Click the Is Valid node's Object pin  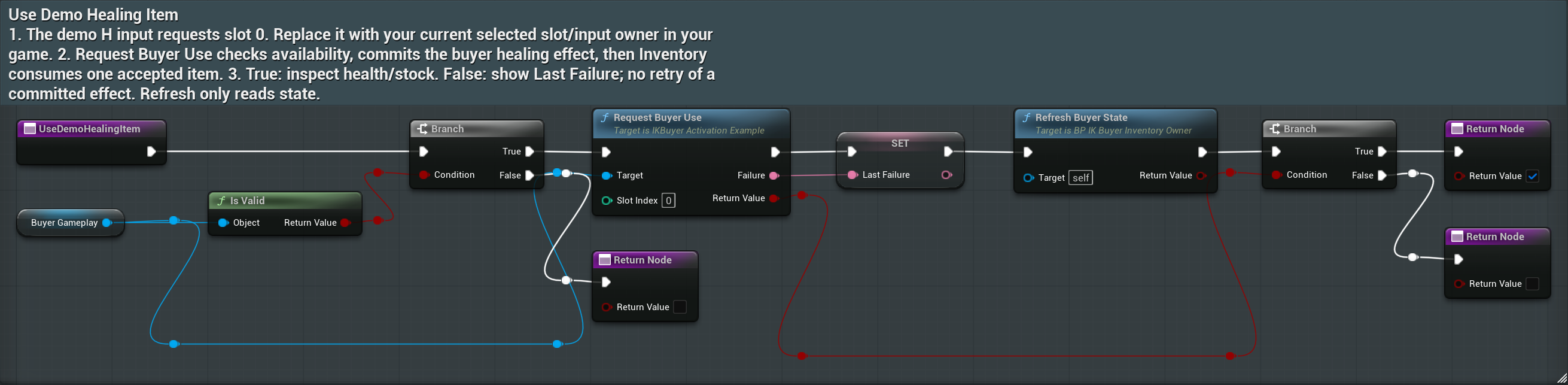pyautogui.click(x=223, y=223)
